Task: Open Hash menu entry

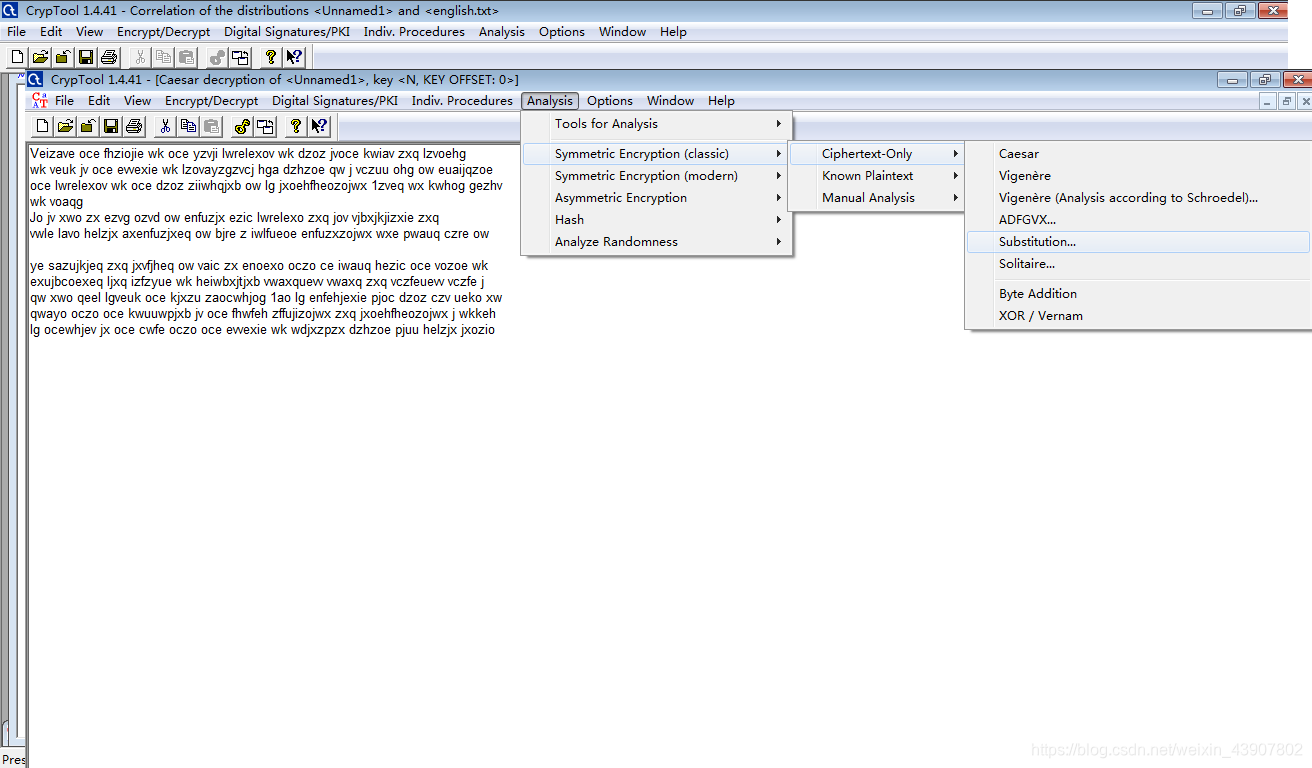Action: 657,220
